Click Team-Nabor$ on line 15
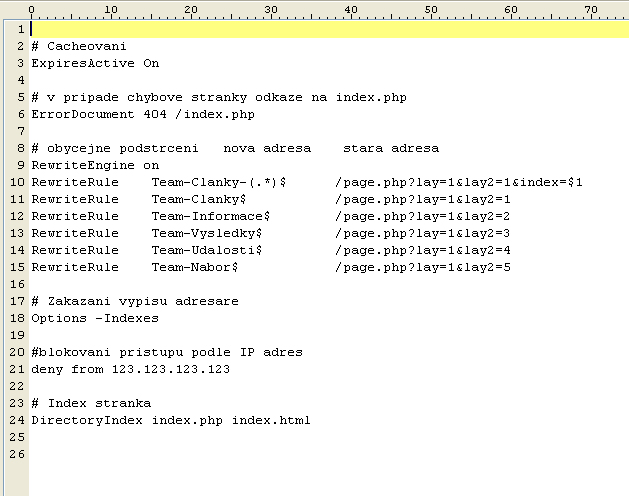 click(195, 267)
